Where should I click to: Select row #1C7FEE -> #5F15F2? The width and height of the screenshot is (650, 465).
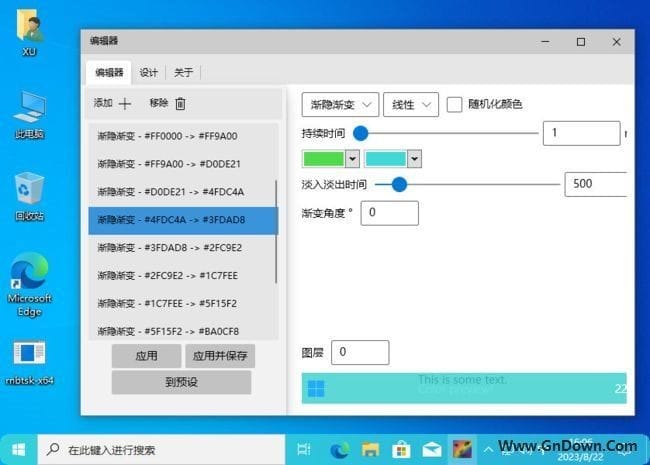point(183,303)
